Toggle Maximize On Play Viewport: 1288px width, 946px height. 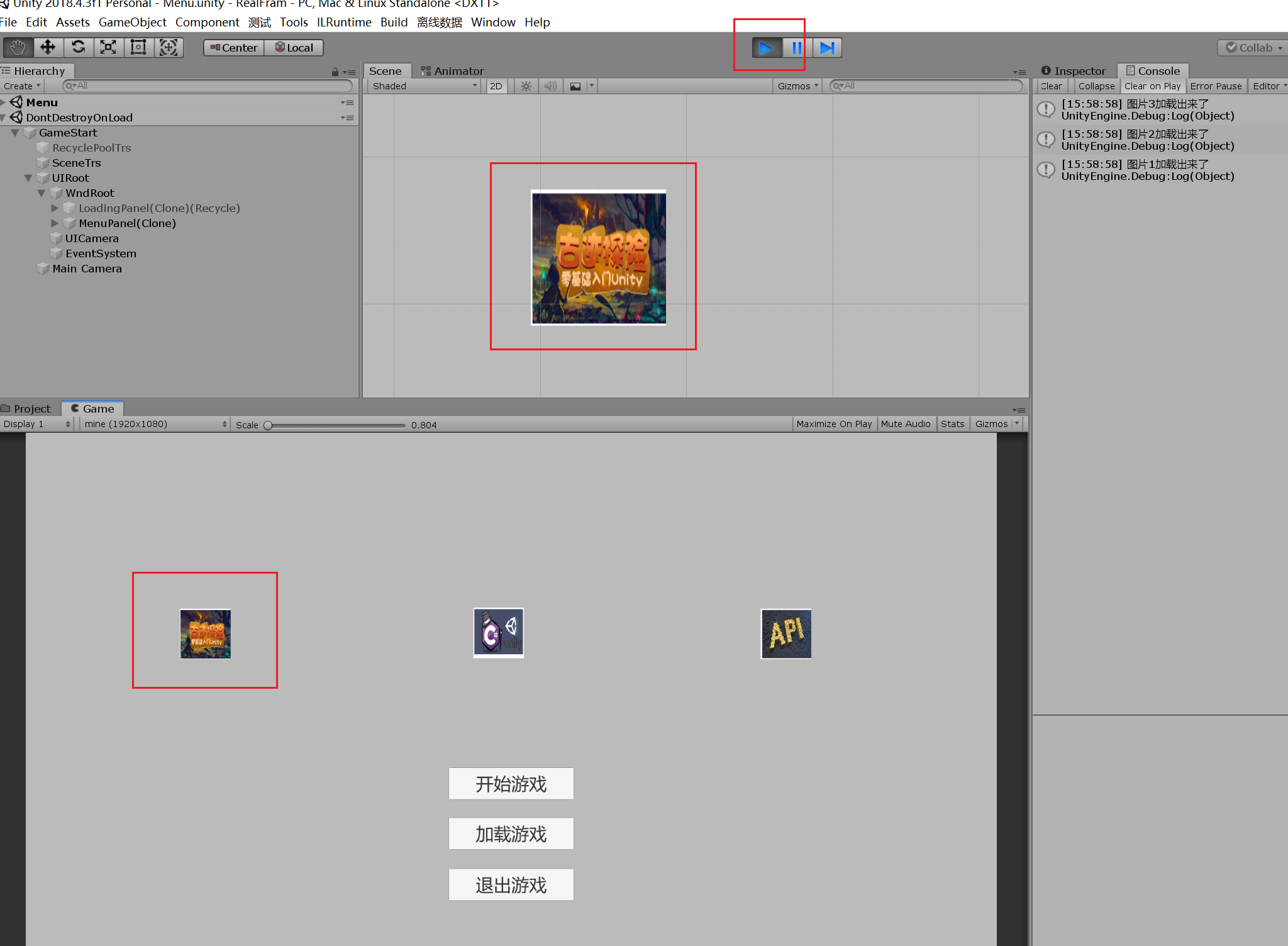(834, 425)
